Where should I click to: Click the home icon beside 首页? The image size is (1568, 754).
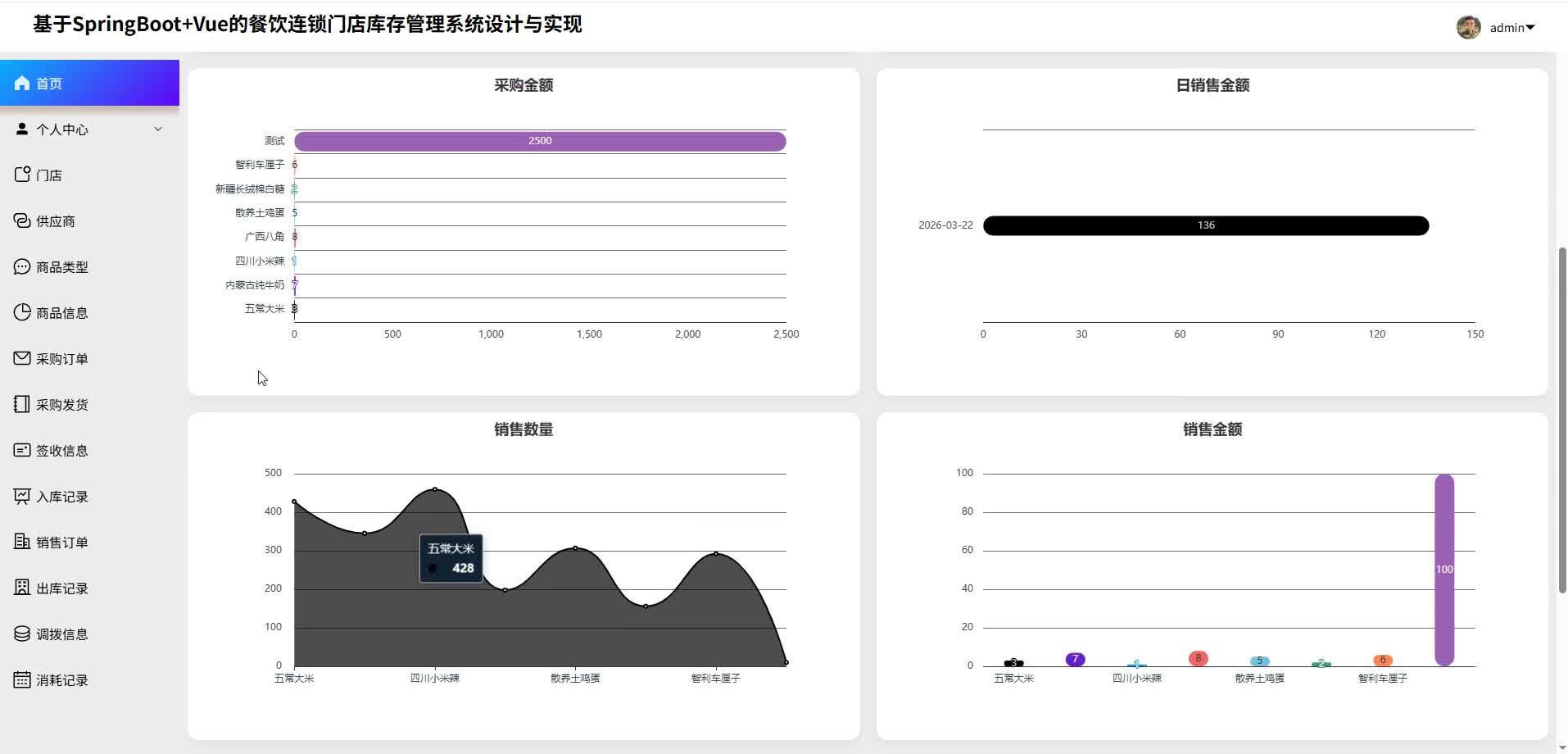22,83
